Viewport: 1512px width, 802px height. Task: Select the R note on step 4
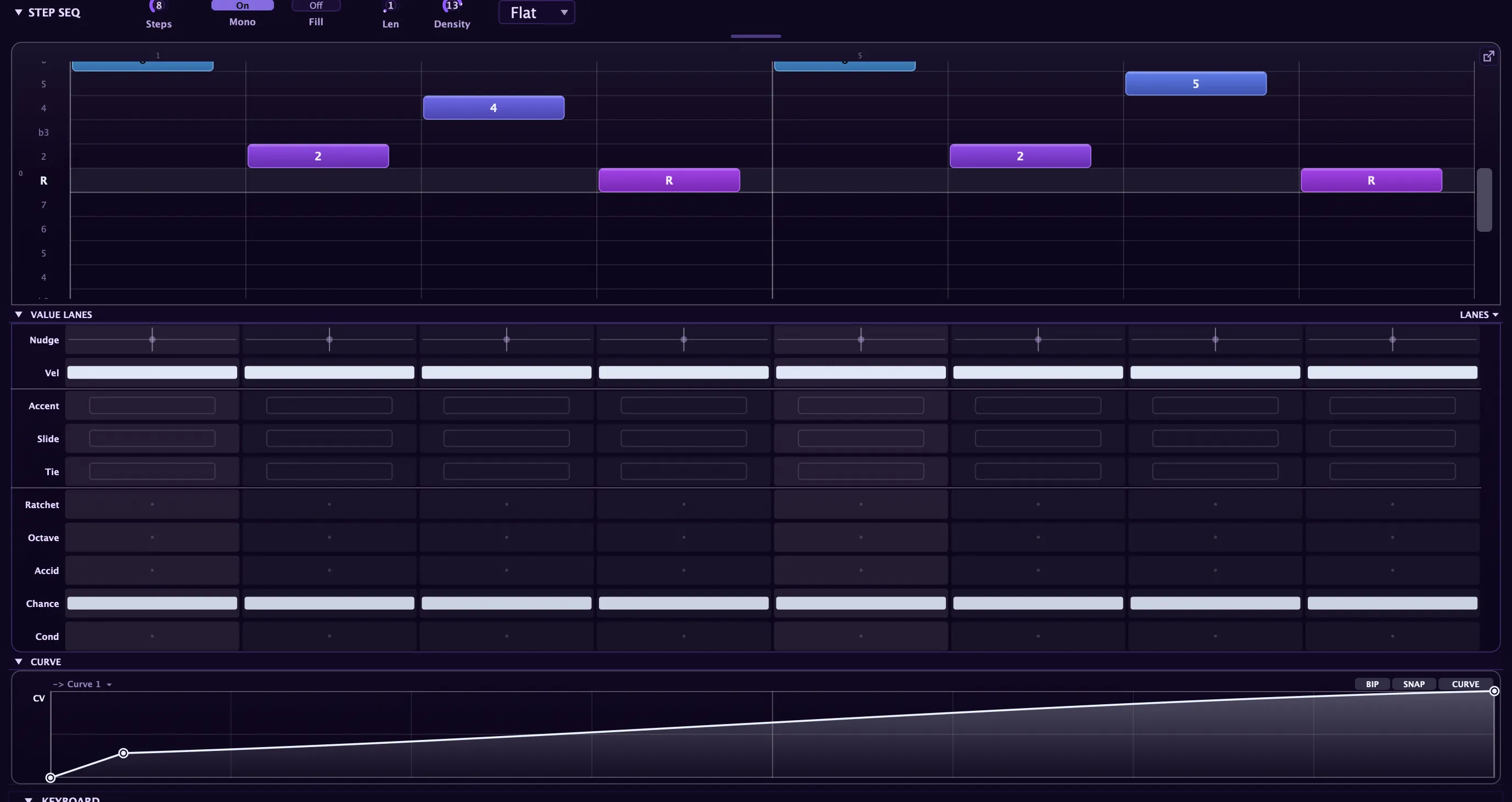[669, 180]
